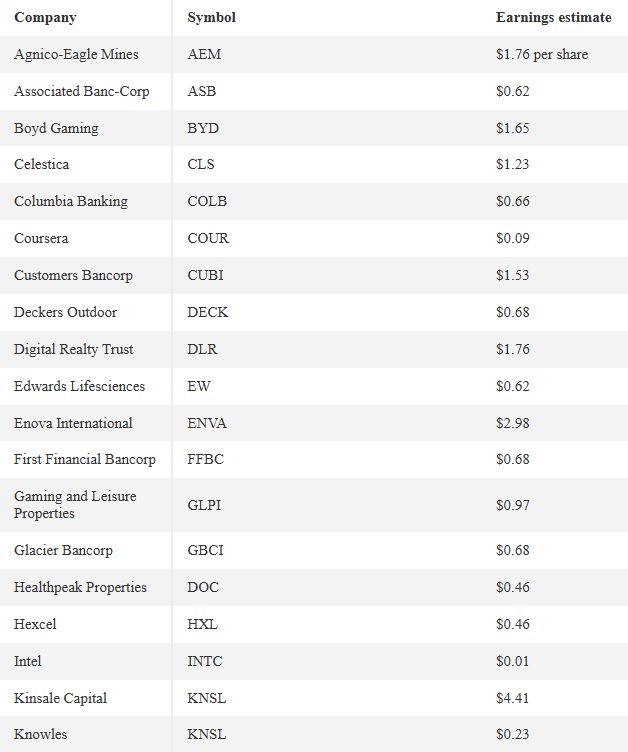This screenshot has width=628, height=752.
Task: Select First Financial Bancorp row name
Action: (84, 459)
